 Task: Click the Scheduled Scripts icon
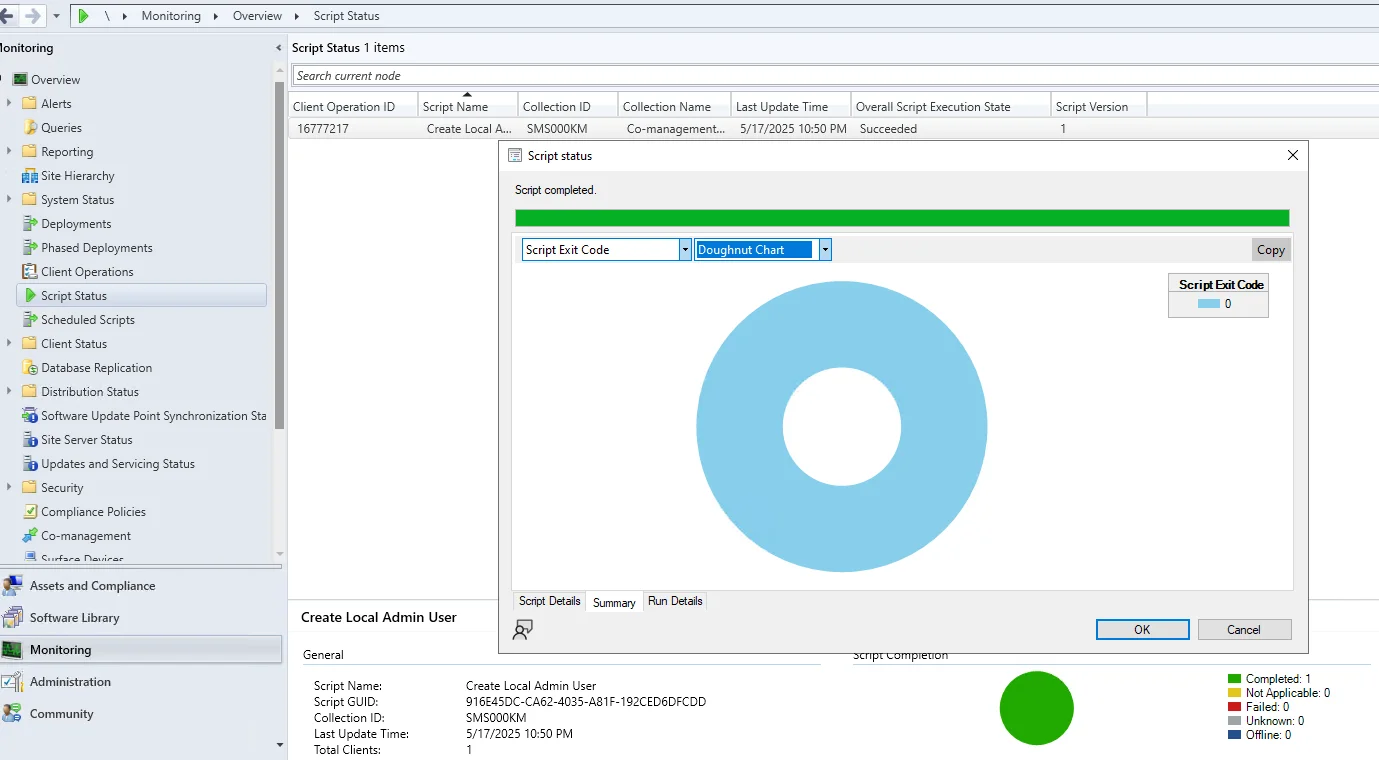coord(30,320)
